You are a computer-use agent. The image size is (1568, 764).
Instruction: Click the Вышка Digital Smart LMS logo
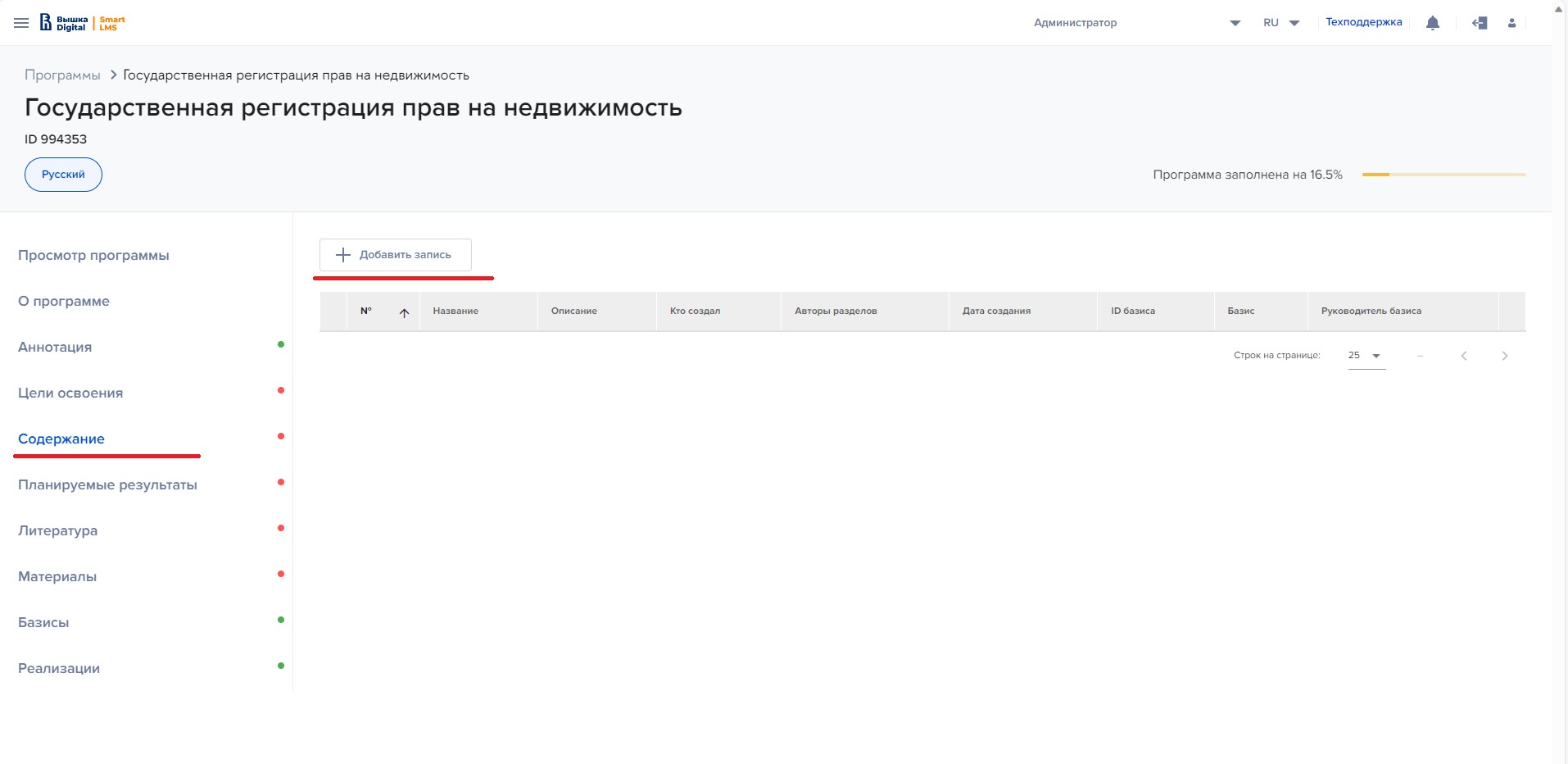(x=83, y=23)
